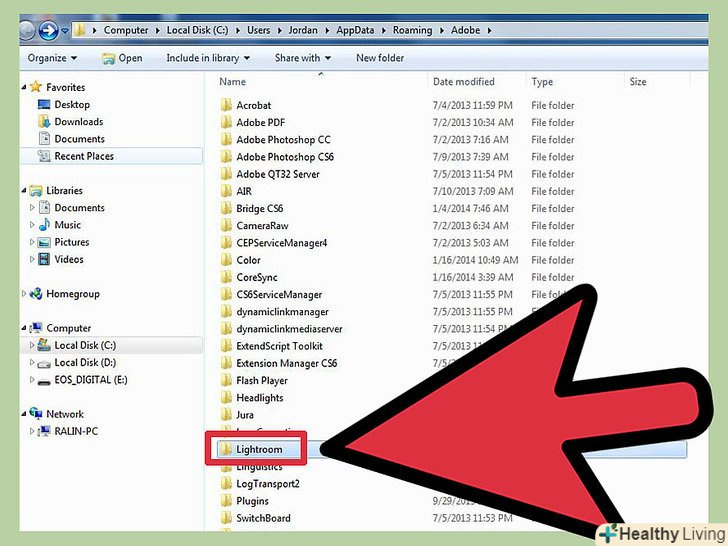Click the SwitchBoard folder icon
728x546 pixels.
click(226, 518)
